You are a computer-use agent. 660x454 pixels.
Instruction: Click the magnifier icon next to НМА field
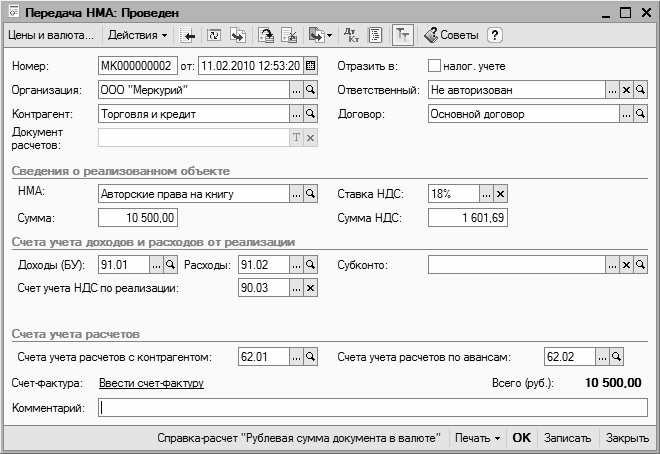coord(310,193)
